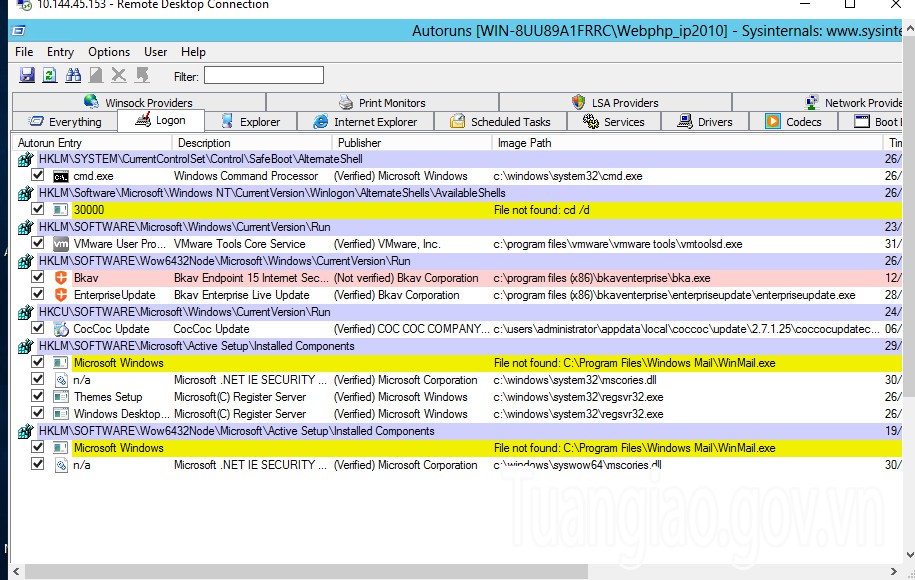Click the horizontal scrollbar thumb
The width and height of the screenshot is (915, 580).
tap(306, 571)
